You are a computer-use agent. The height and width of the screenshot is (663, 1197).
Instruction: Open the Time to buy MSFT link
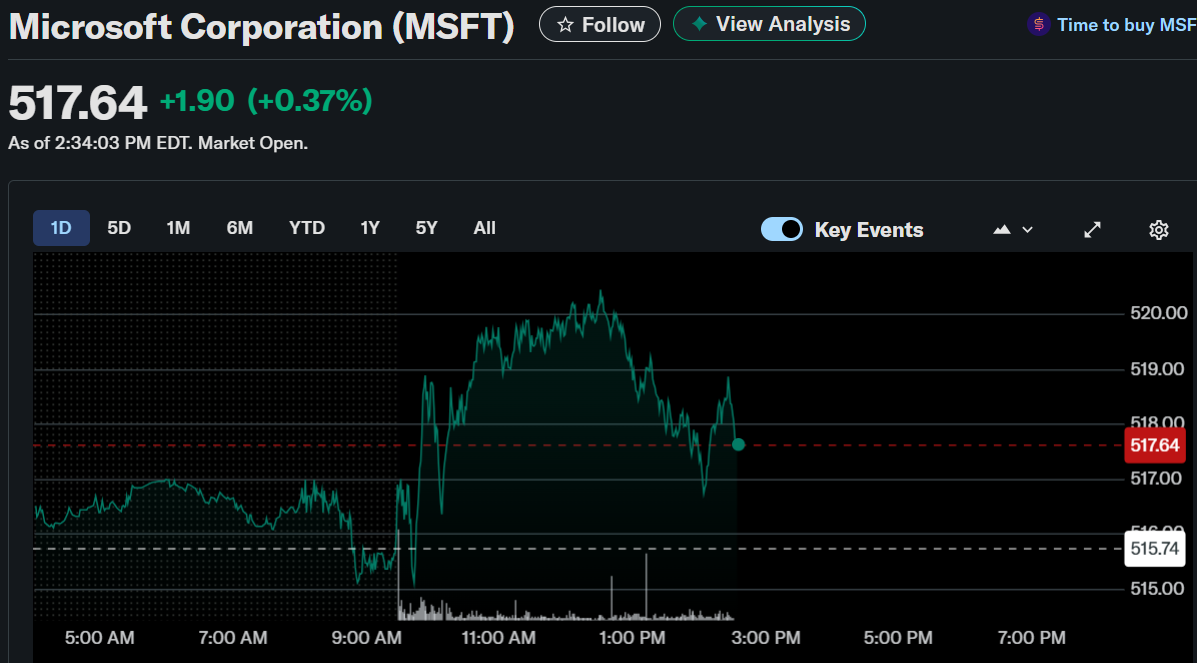tap(1125, 25)
